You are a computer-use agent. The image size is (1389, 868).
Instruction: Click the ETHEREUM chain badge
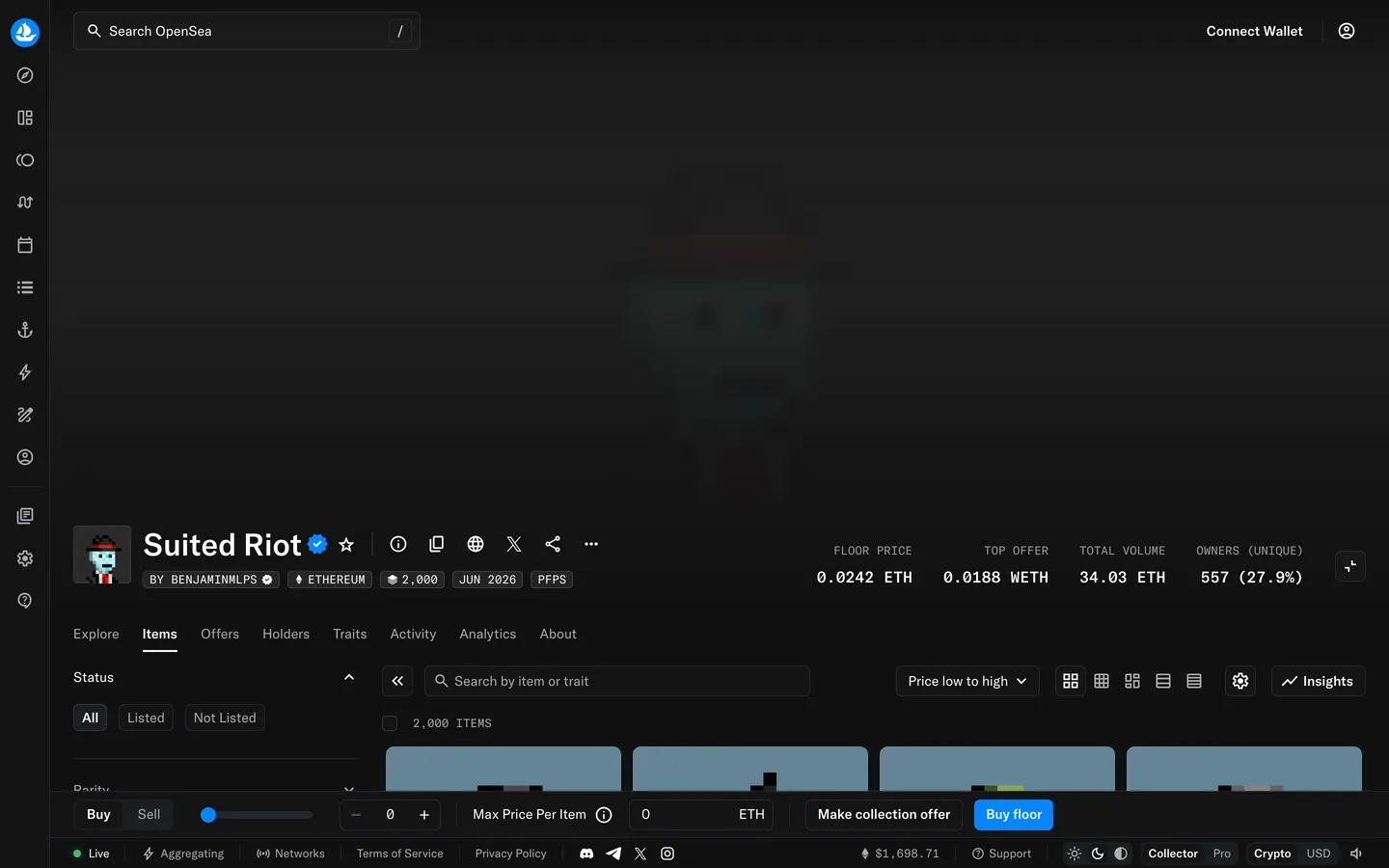pyautogui.click(x=330, y=580)
